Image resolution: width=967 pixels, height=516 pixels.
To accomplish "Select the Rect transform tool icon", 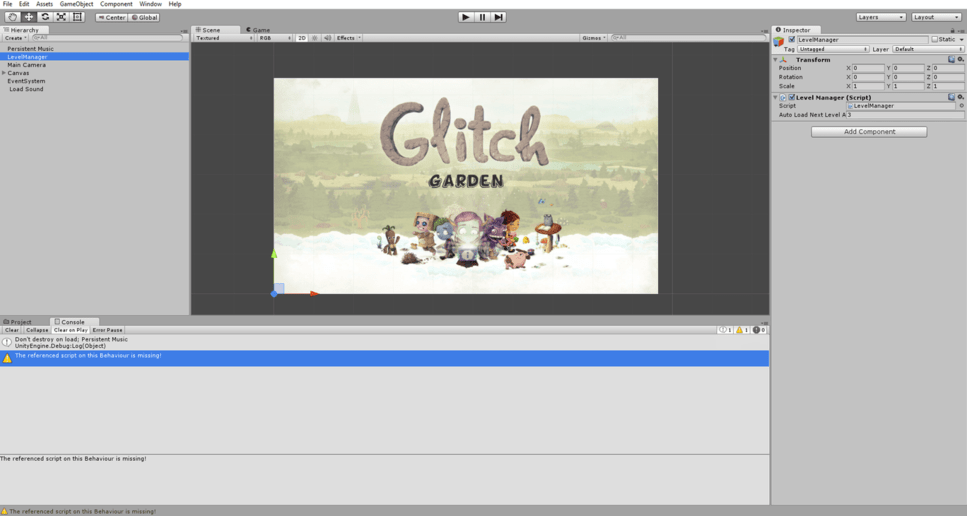I will tap(77, 17).
